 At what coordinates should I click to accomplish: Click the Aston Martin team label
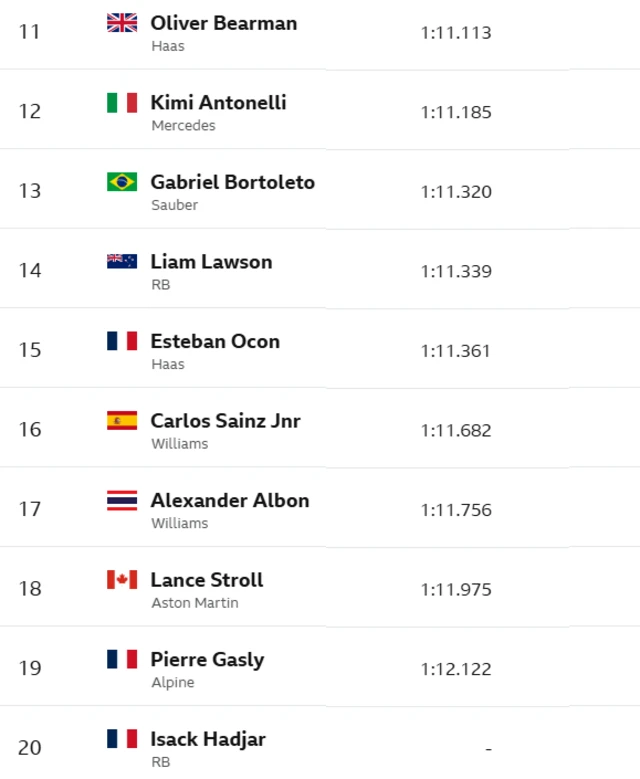[194, 603]
